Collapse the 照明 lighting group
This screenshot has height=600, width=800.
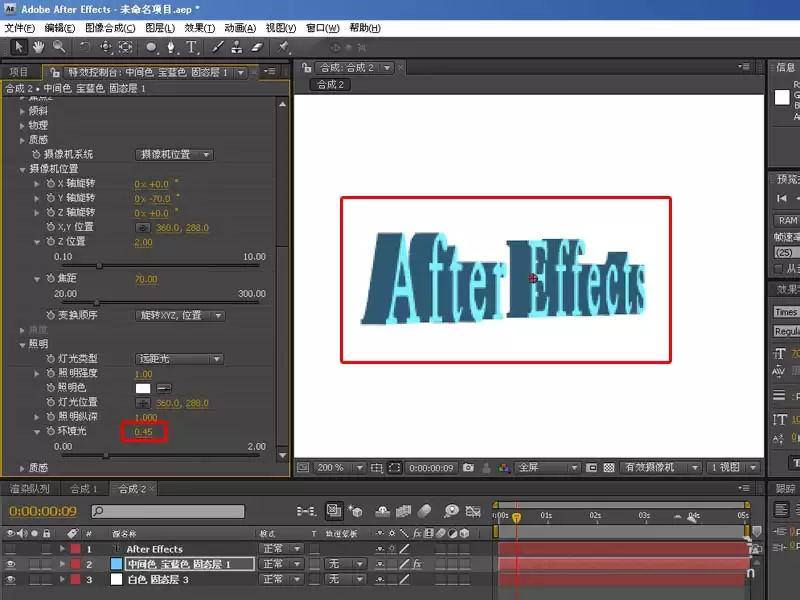(22, 344)
